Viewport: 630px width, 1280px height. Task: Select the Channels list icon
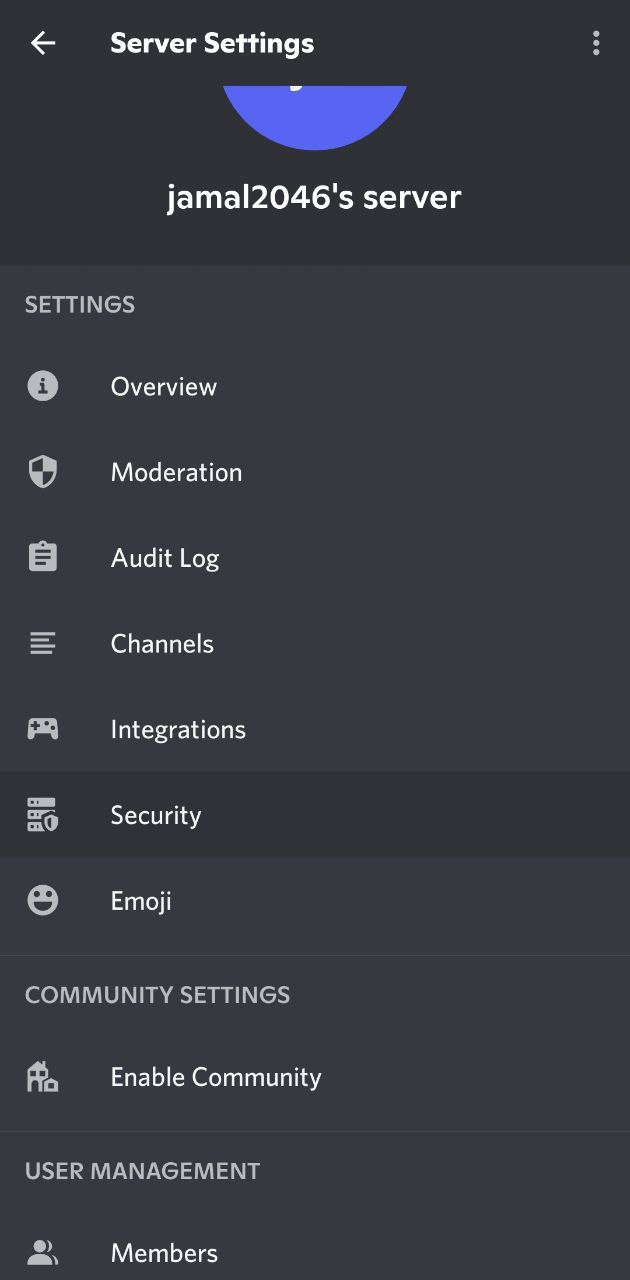click(x=41, y=643)
